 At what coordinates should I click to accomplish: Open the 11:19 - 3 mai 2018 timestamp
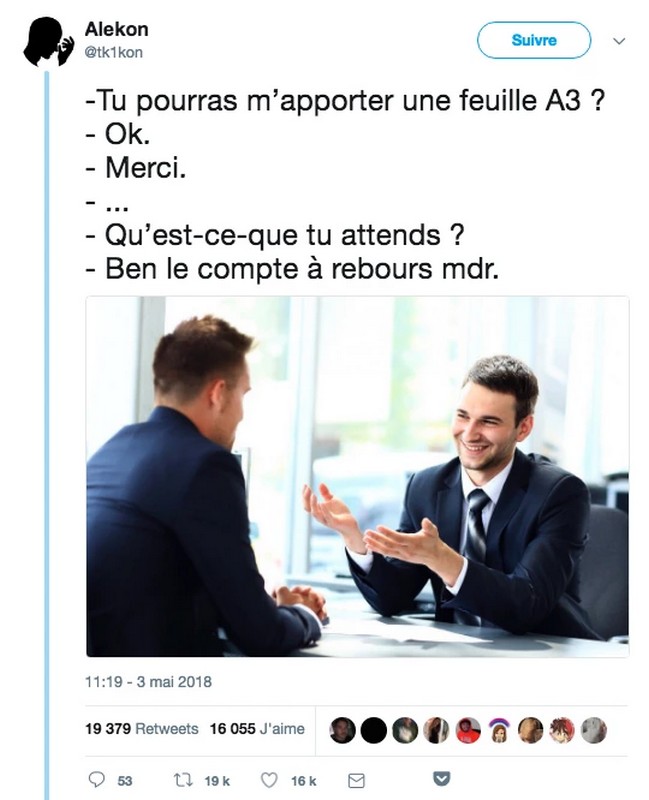148,682
